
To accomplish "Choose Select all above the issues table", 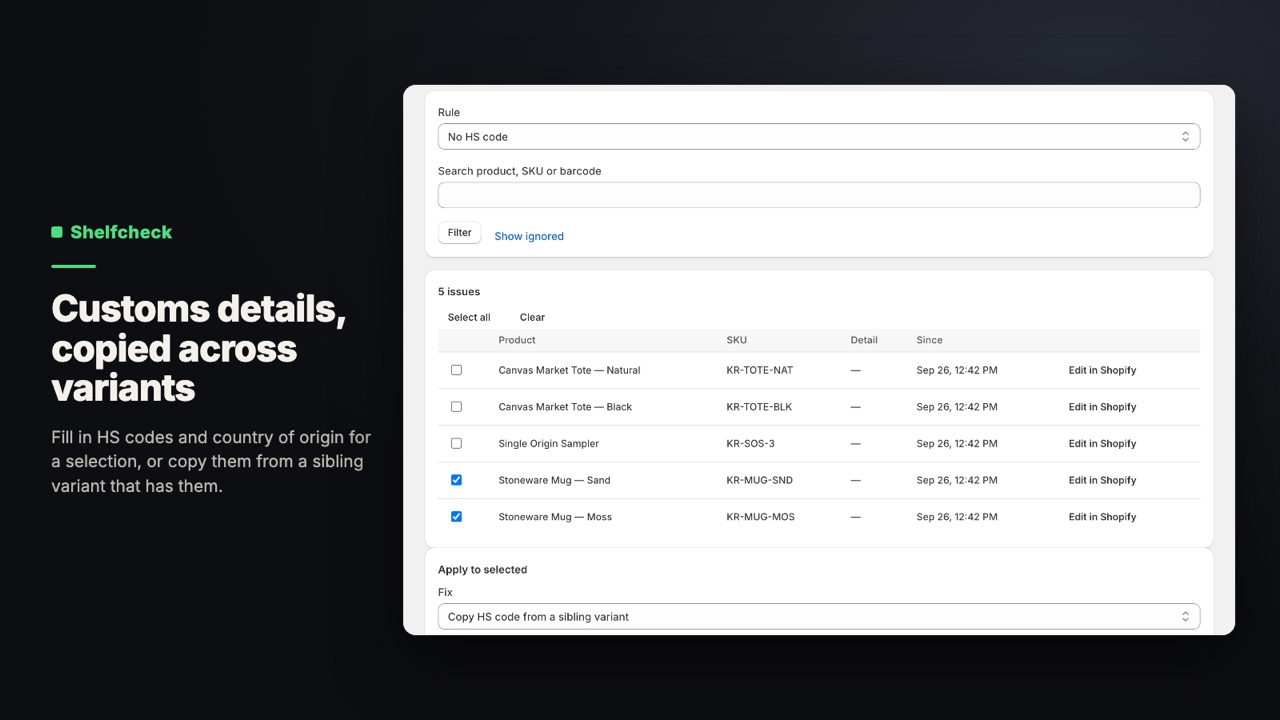I will click(469, 317).
